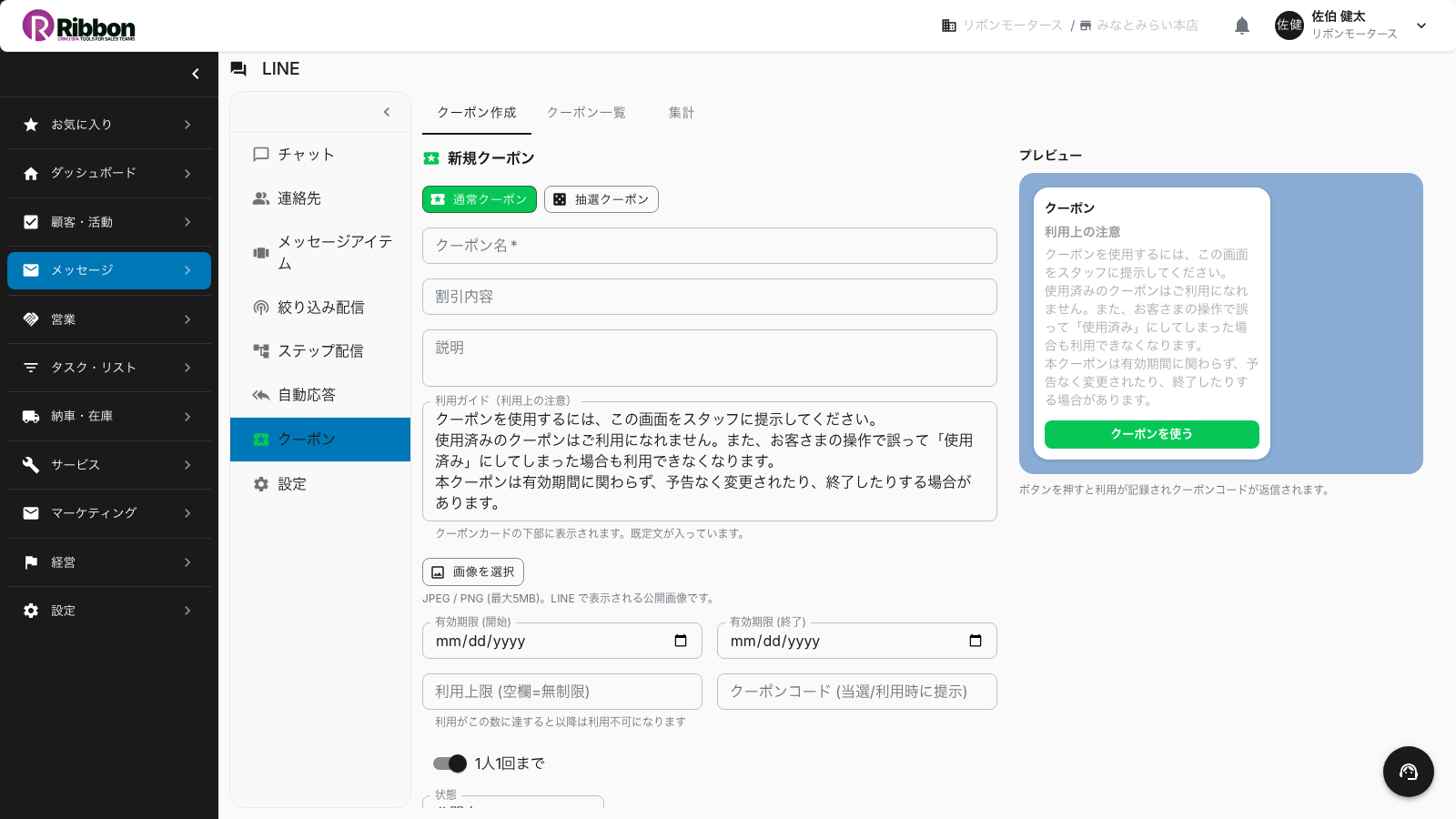The width and height of the screenshot is (1456, 819).
Task: Expand the 営業 menu chevron
Action: coord(187,319)
